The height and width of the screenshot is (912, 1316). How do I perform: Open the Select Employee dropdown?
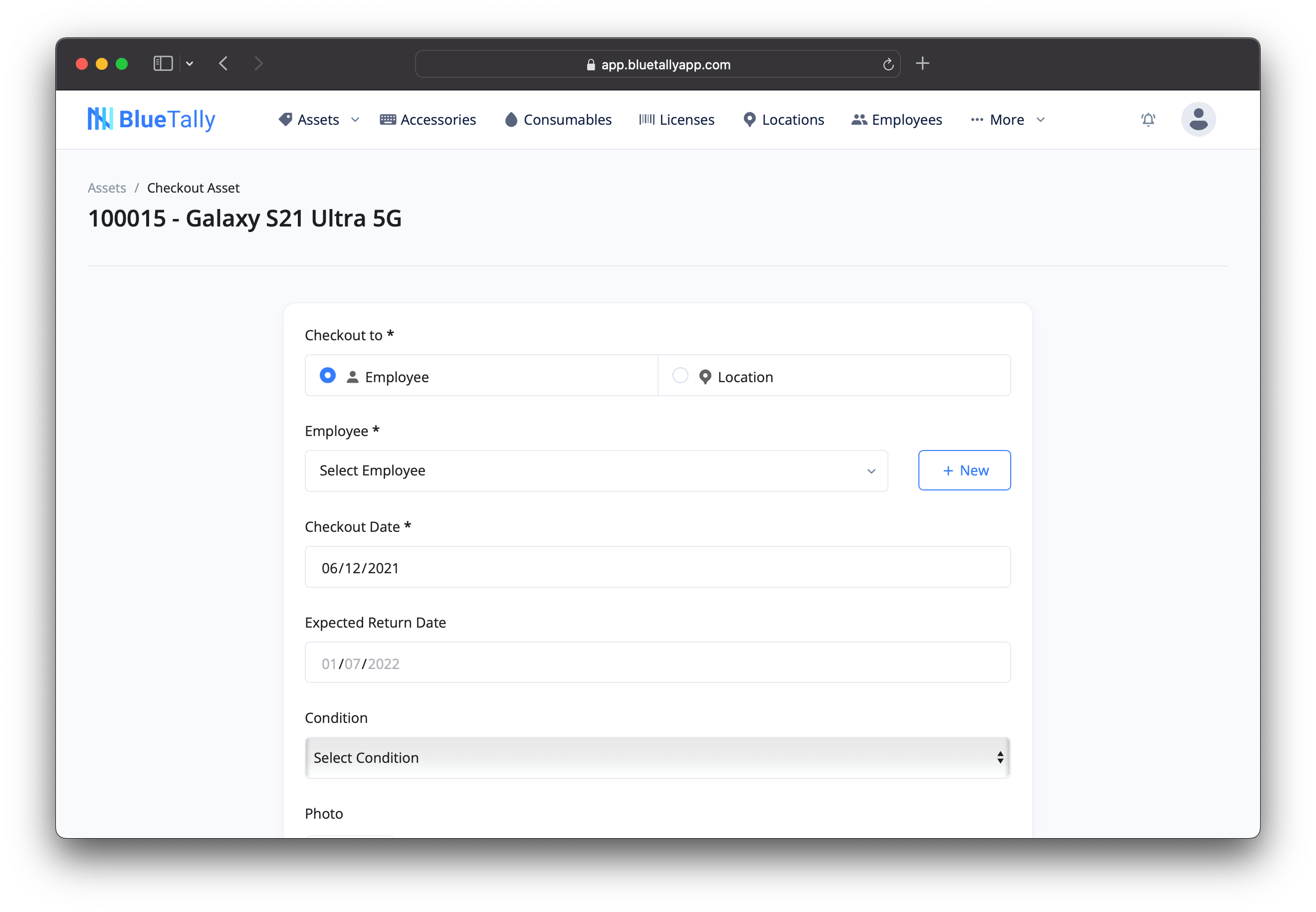point(596,470)
